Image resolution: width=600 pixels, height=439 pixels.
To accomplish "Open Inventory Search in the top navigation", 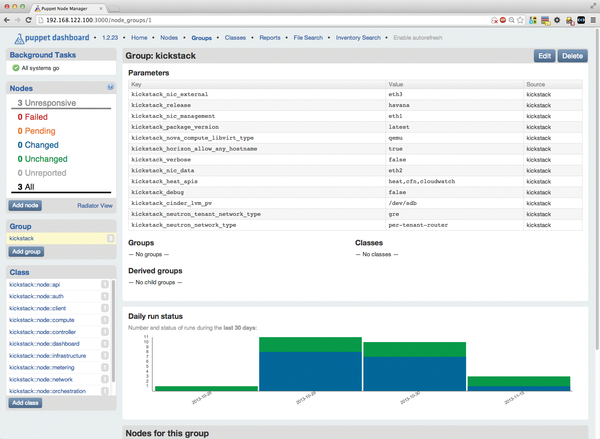I will 358,38.
